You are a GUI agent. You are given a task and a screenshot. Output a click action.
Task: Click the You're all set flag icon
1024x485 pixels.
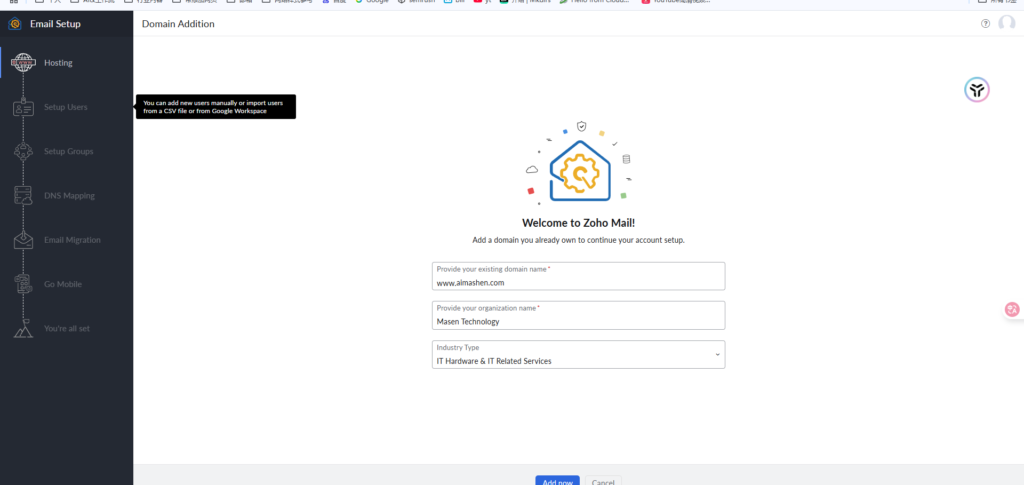24,328
